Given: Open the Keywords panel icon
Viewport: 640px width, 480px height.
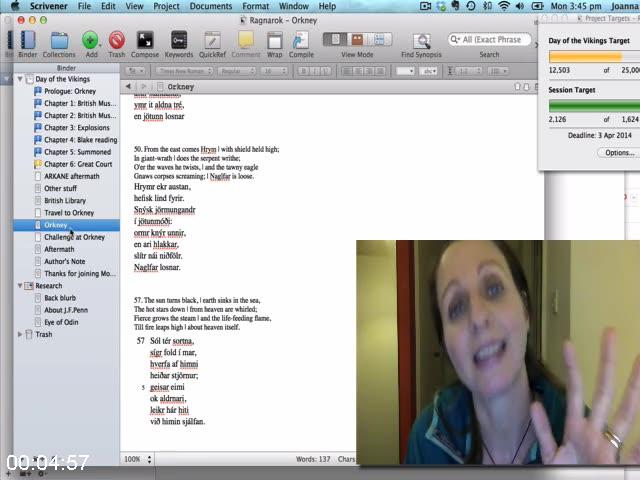Looking at the screenshot, I should pos(179,41).
